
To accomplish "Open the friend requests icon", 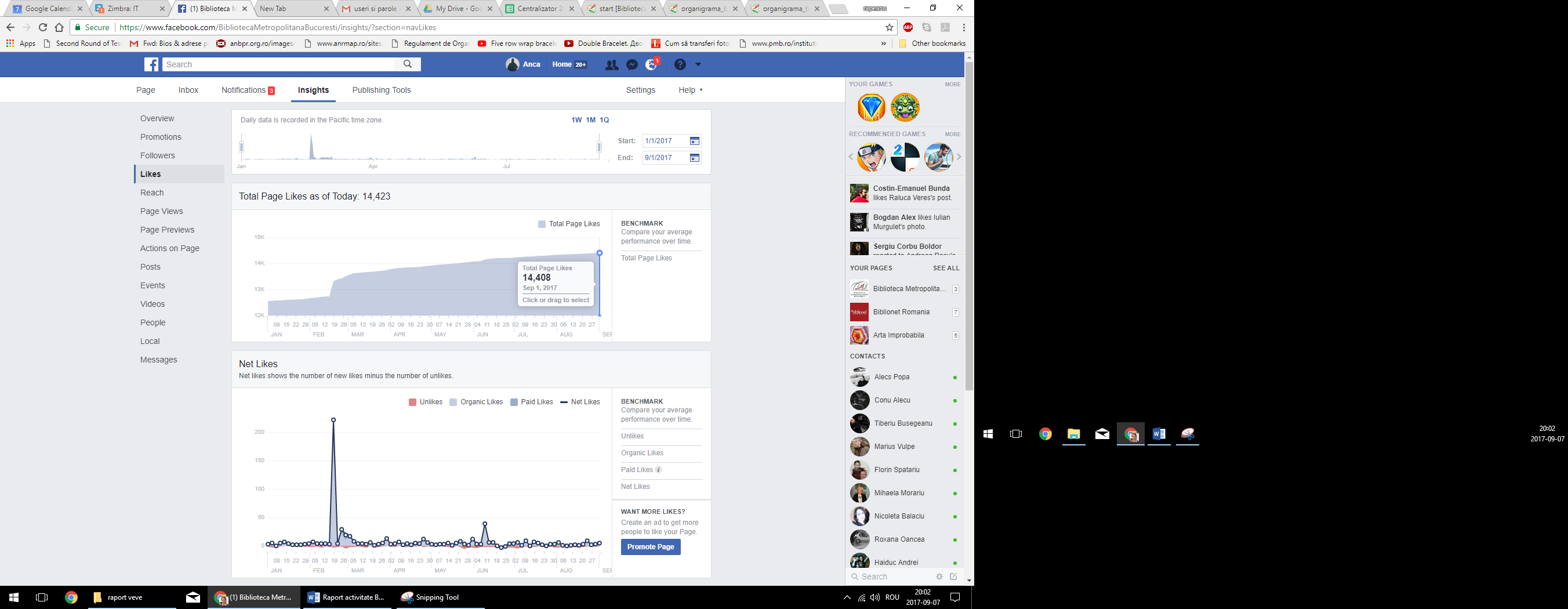I will 612,64.
